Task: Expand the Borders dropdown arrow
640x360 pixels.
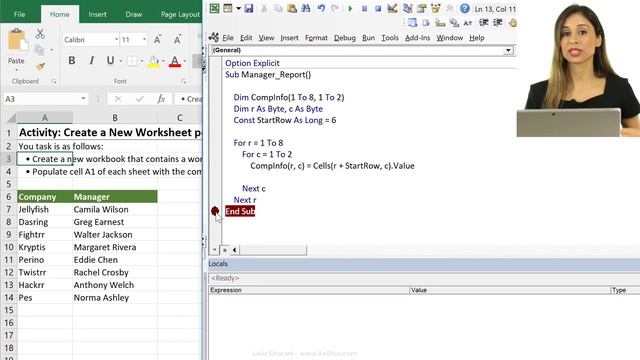Action: (142, 61)
